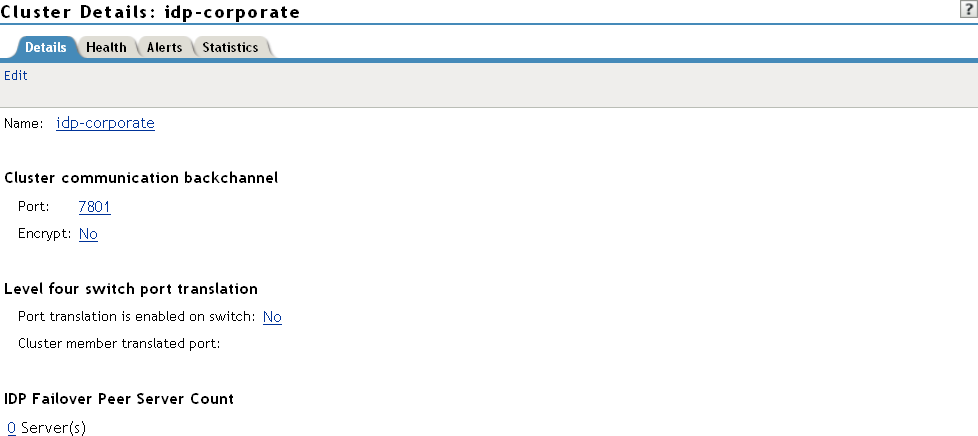Open the Alerts tab

[164, 47]
